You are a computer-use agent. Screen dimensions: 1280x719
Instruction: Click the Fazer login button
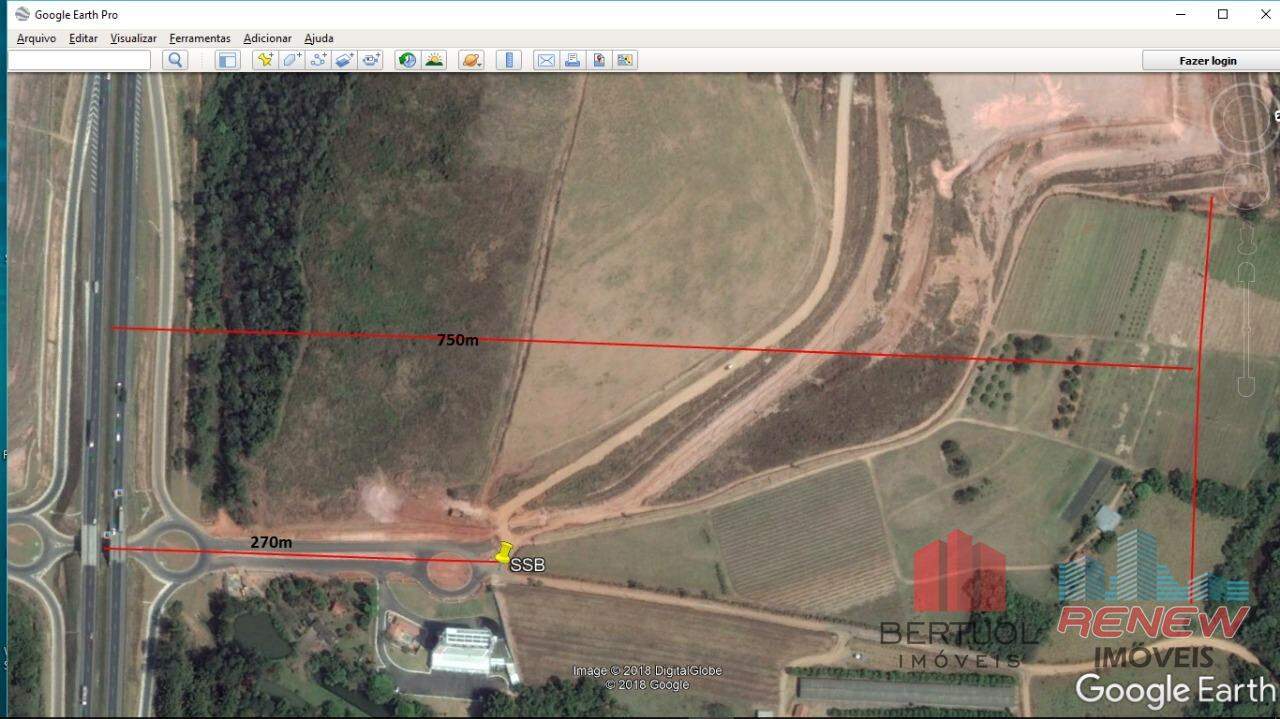[1208, 60]
